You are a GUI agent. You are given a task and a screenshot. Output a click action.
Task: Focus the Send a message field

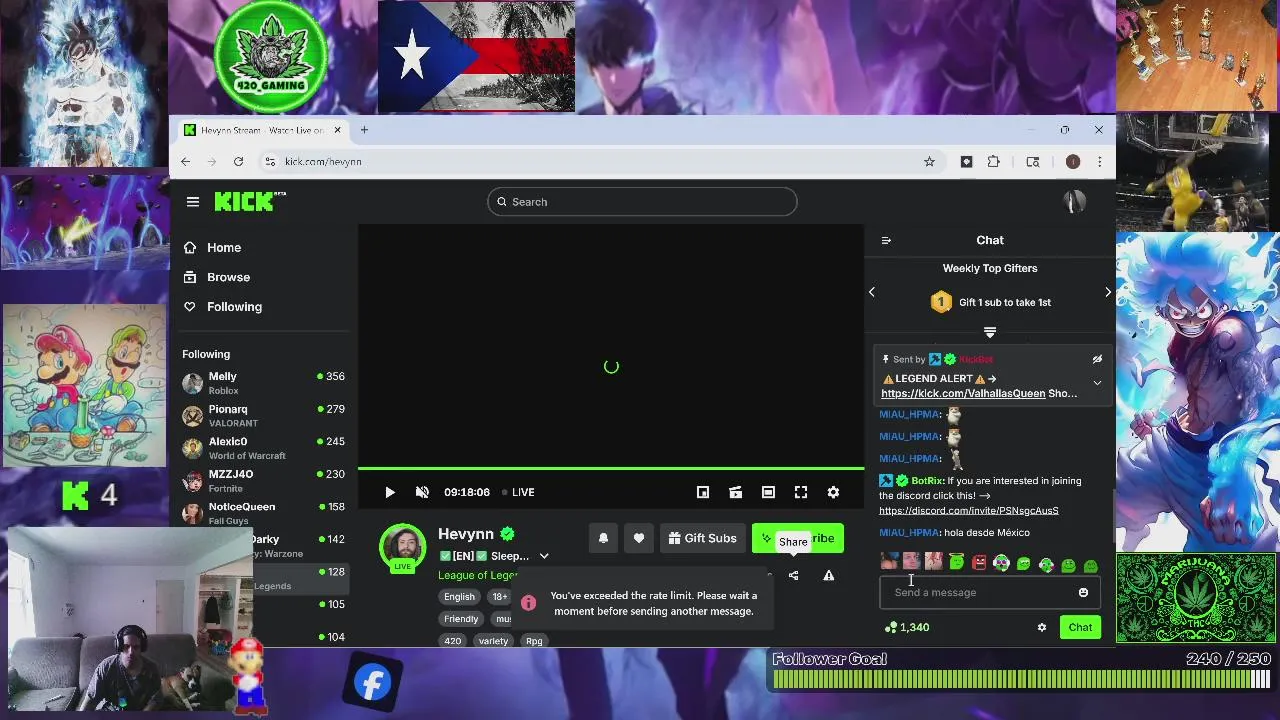[x=990, y=592]
